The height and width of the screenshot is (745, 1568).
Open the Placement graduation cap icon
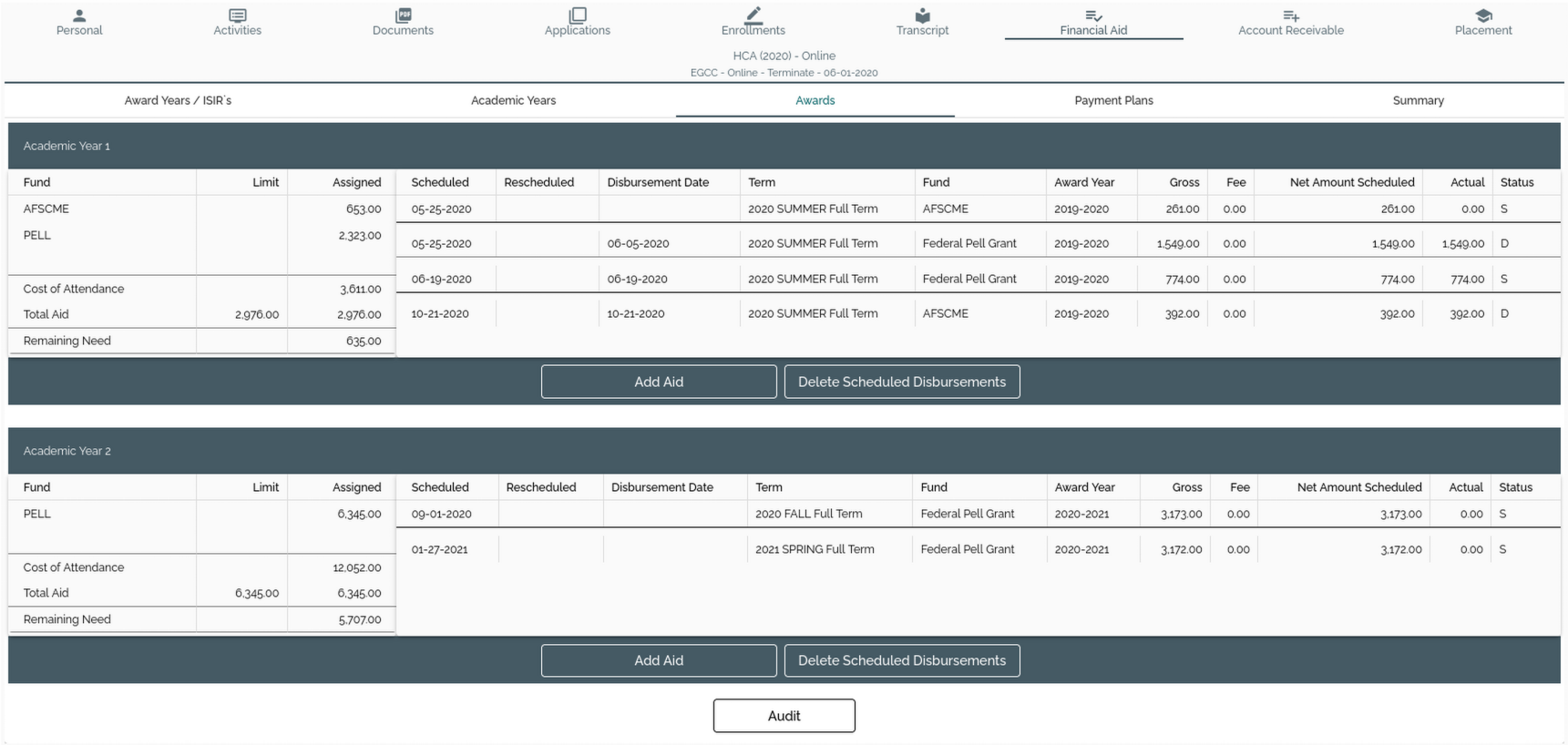coord(1482,15)
